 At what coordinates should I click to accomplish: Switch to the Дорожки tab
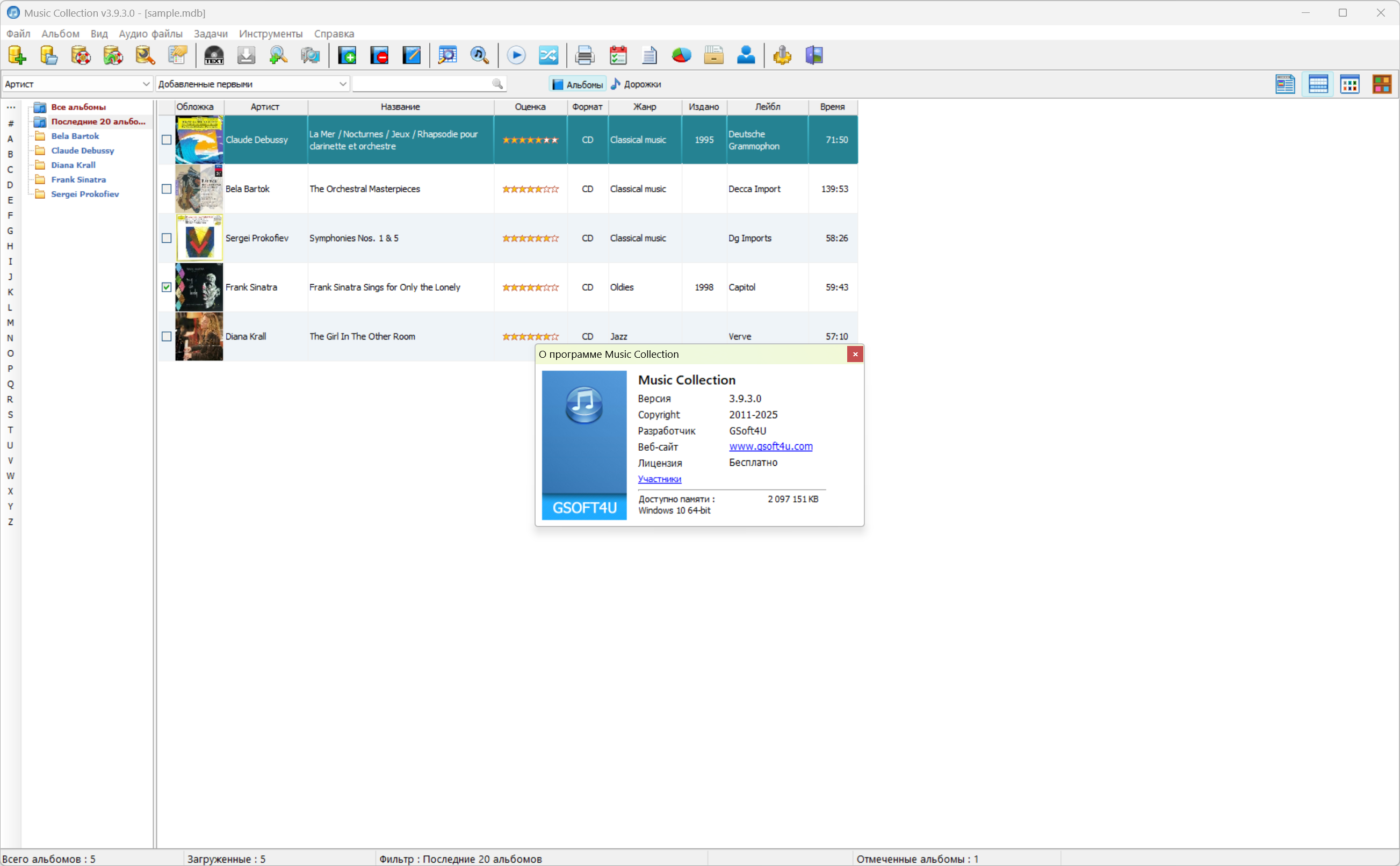[x=636, y=84]
